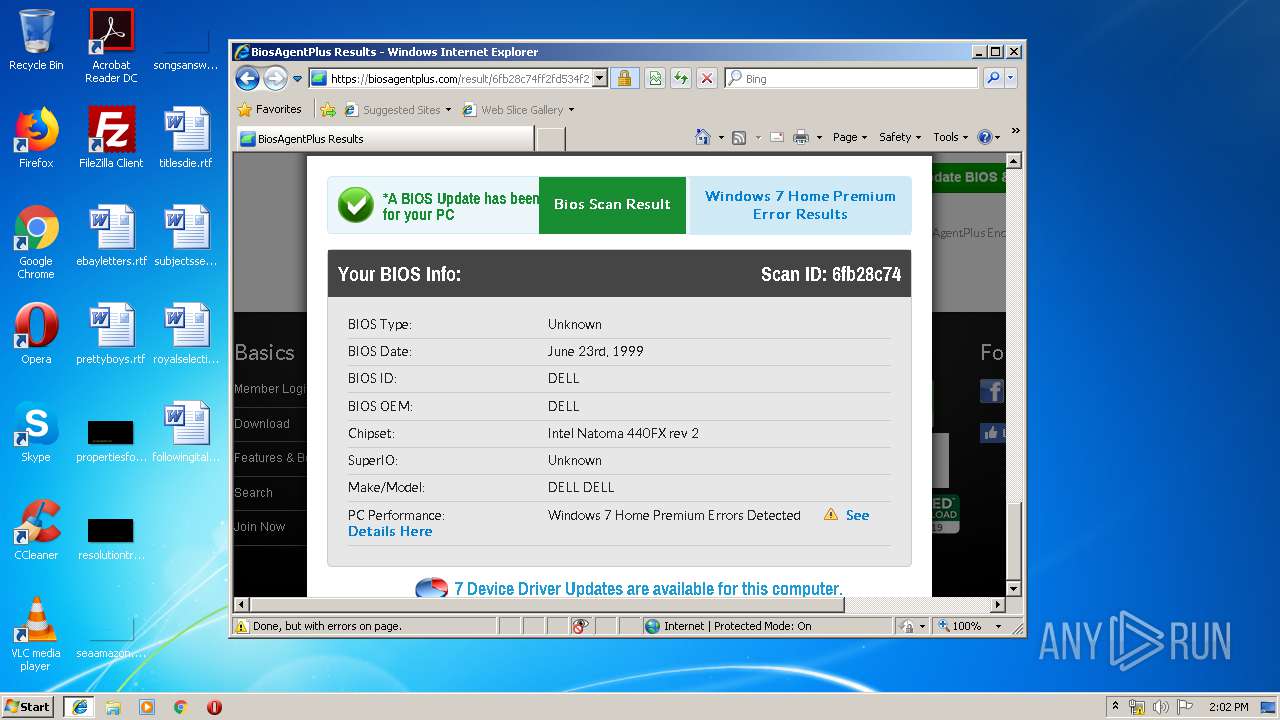Open the Page menu

[x=850, y=137]
